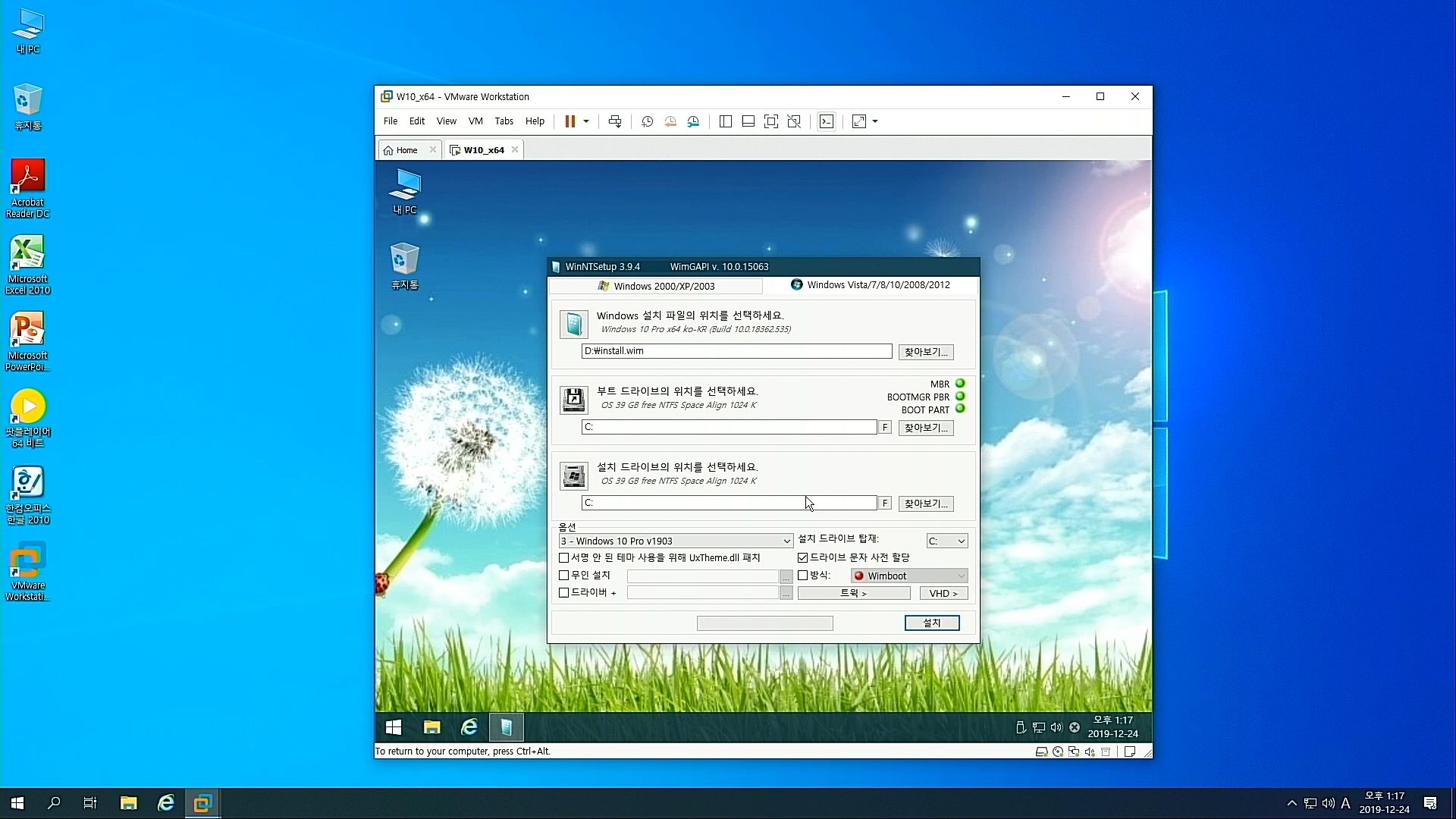Click the Setup install button
The height and width of the screenshot is (819, 1456).
[x=932, y=623]
